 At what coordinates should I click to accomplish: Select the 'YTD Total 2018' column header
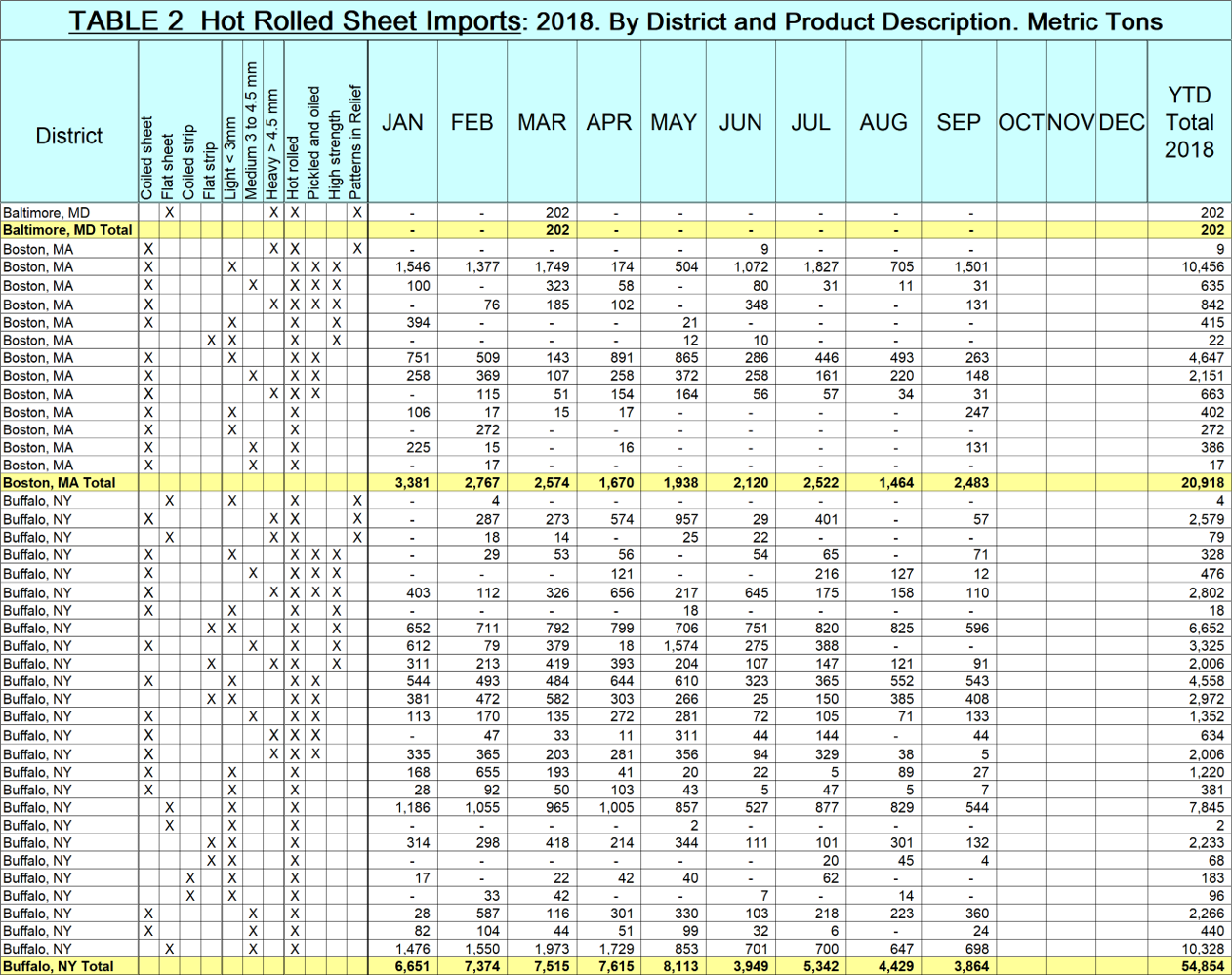[x=1188, y=123]
